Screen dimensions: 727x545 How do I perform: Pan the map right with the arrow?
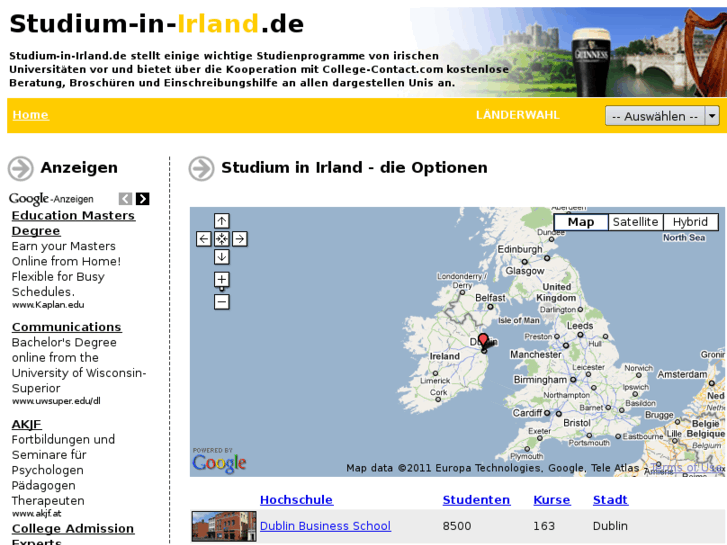pyautogui.click(x=240, y=239)
